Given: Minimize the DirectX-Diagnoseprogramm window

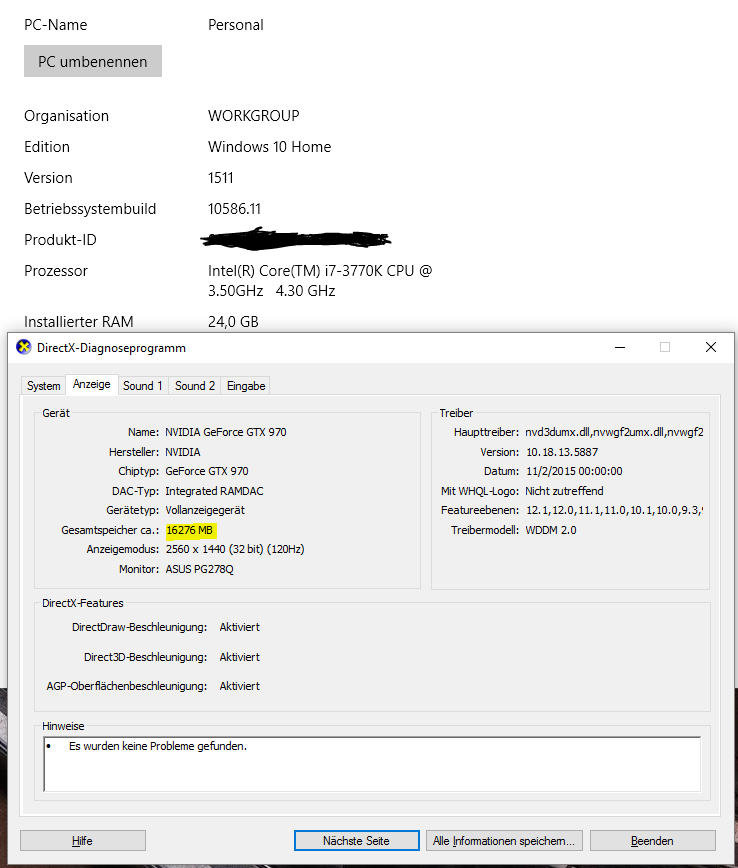Looking at the screenshot, I should click(x=620, y=347).
